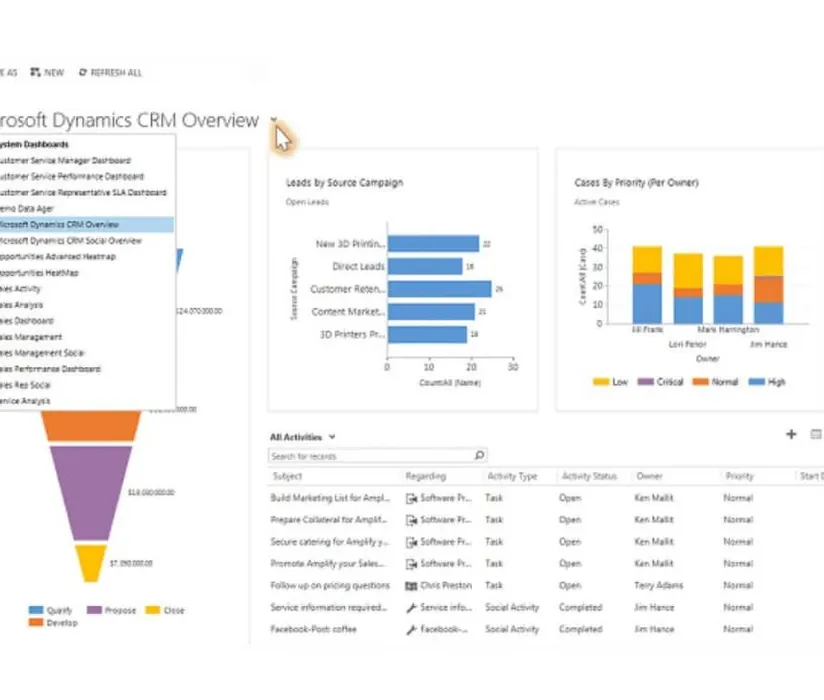
Task: Click Propose legend swatch under funnel
Action: 94,610
